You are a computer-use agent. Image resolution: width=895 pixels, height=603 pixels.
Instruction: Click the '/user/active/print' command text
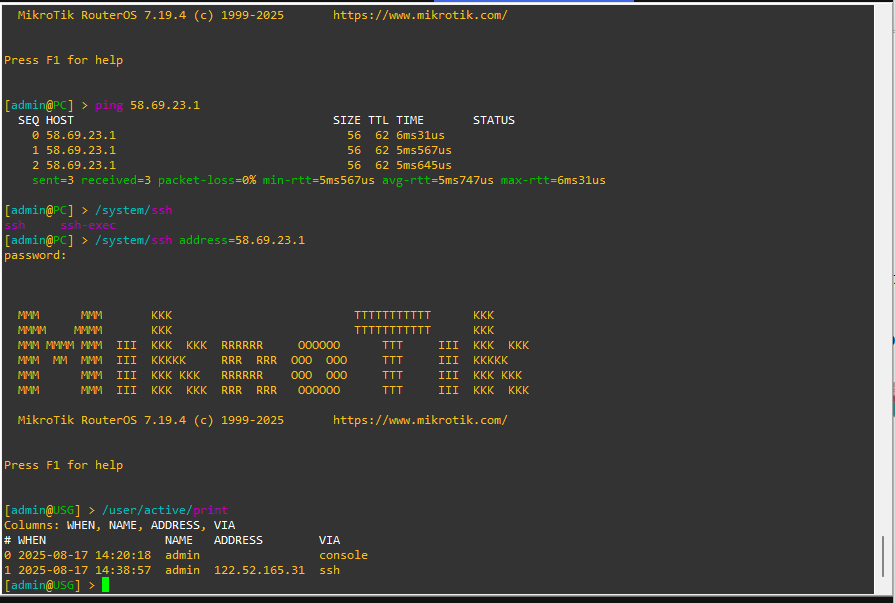[x=165, y=510]
